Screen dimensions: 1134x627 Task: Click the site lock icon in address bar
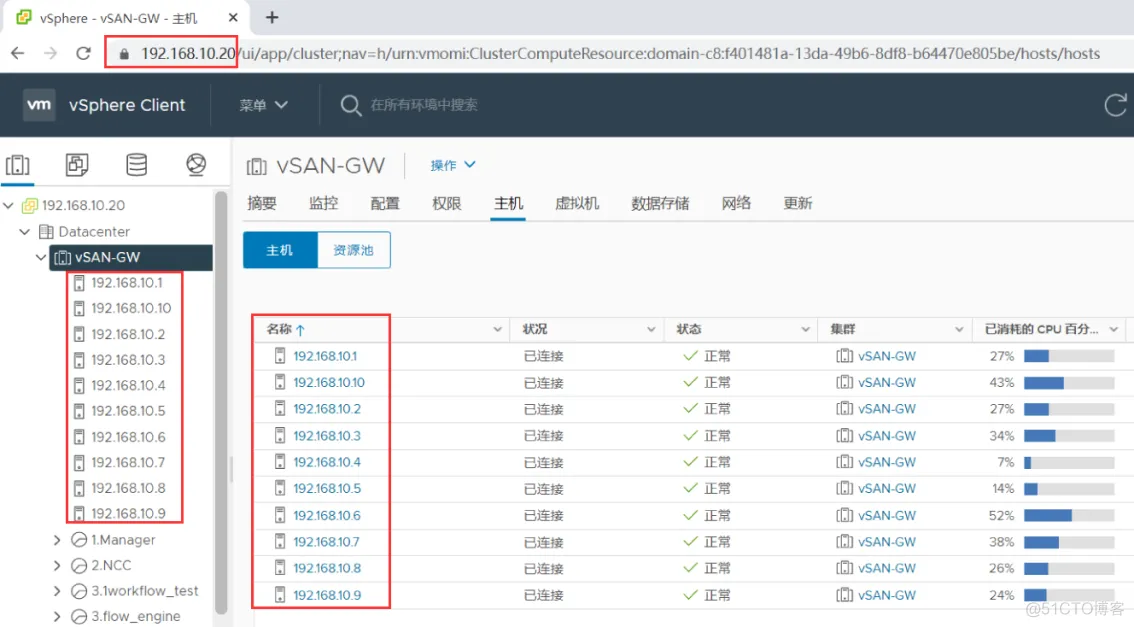click(x=124, y=54)
